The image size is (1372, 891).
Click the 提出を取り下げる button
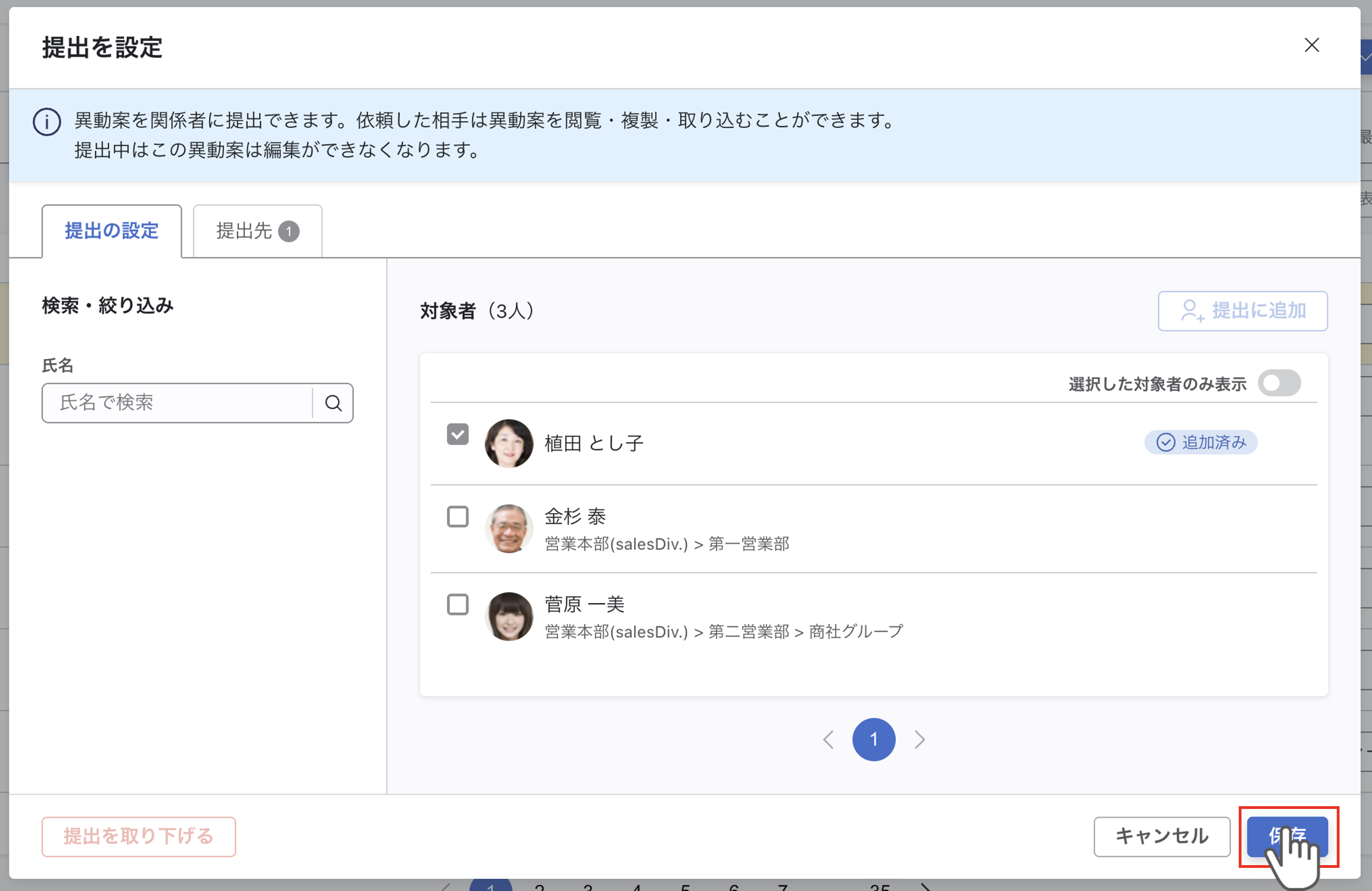coord(138,836)
